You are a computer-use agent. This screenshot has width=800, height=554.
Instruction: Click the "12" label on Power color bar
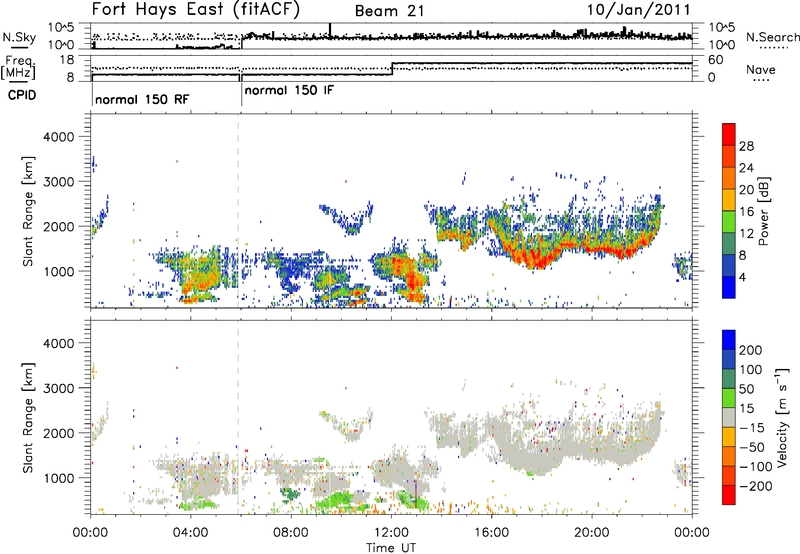(x=746, y=234)
